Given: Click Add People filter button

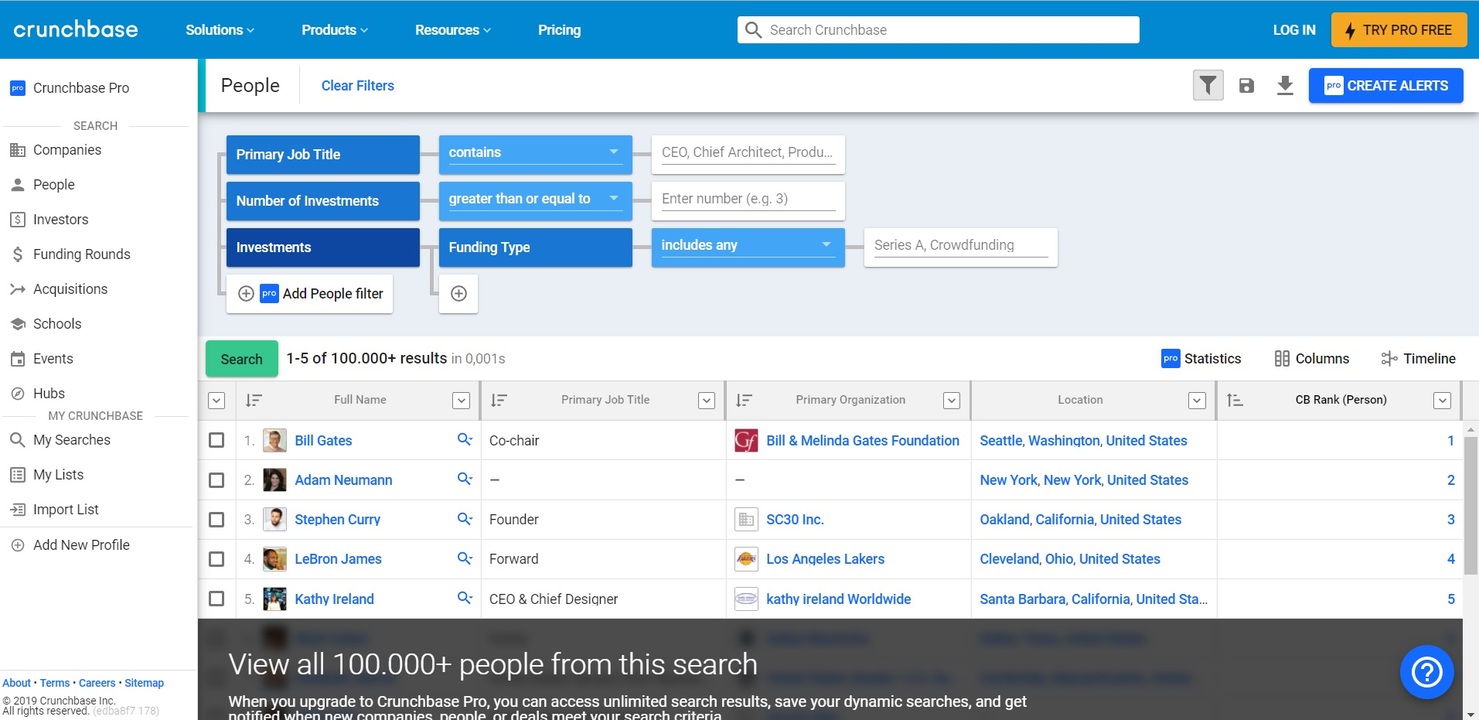Looking at the screenshot, I should click(310, 294).
